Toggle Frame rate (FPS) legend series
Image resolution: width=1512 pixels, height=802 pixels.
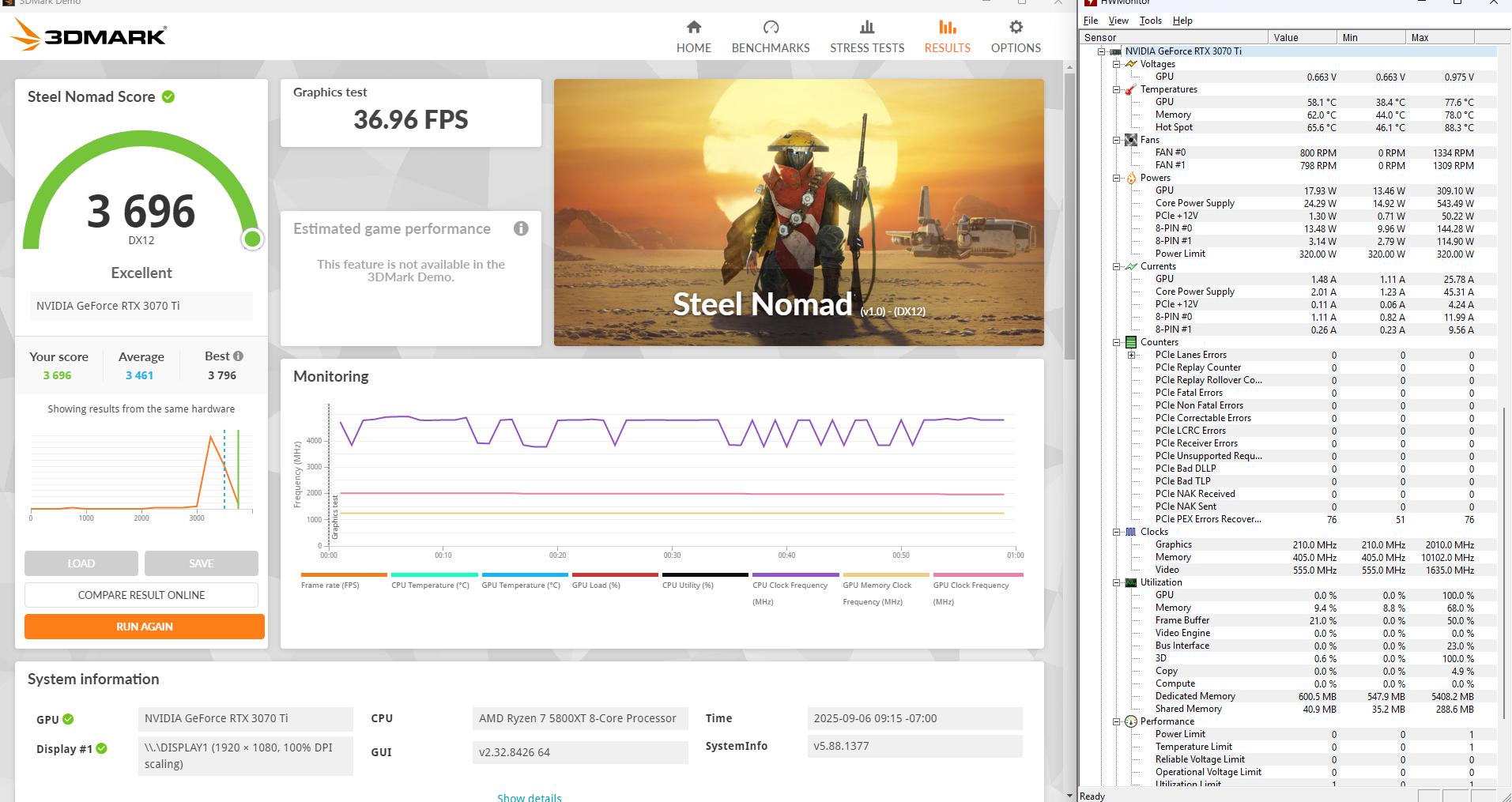(344, 581)
